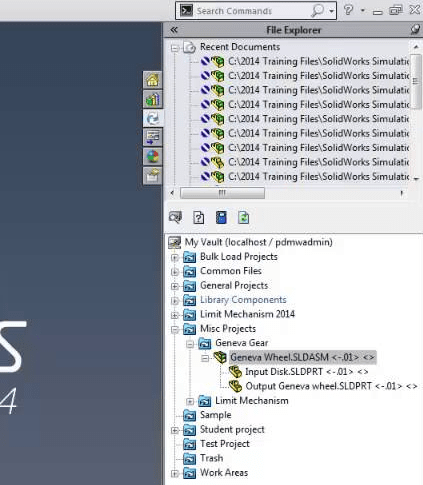Click the Work Areas folder icon
This screenshot has width=423, height=485.
pos(190,473)
